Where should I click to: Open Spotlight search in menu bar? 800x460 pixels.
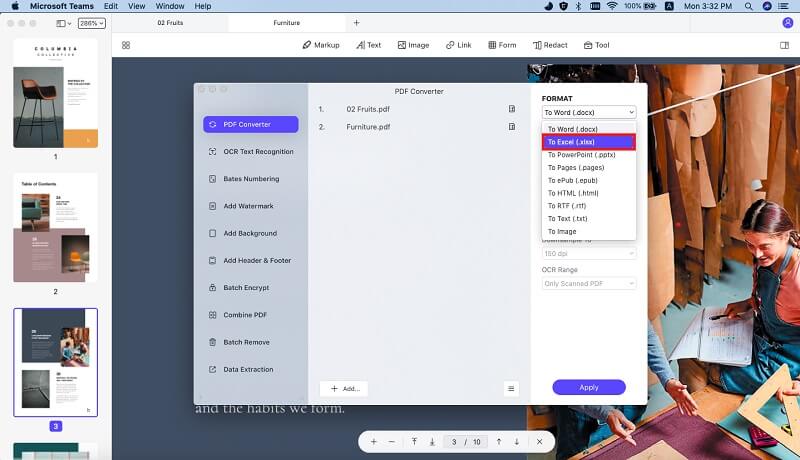pos(748,6)
